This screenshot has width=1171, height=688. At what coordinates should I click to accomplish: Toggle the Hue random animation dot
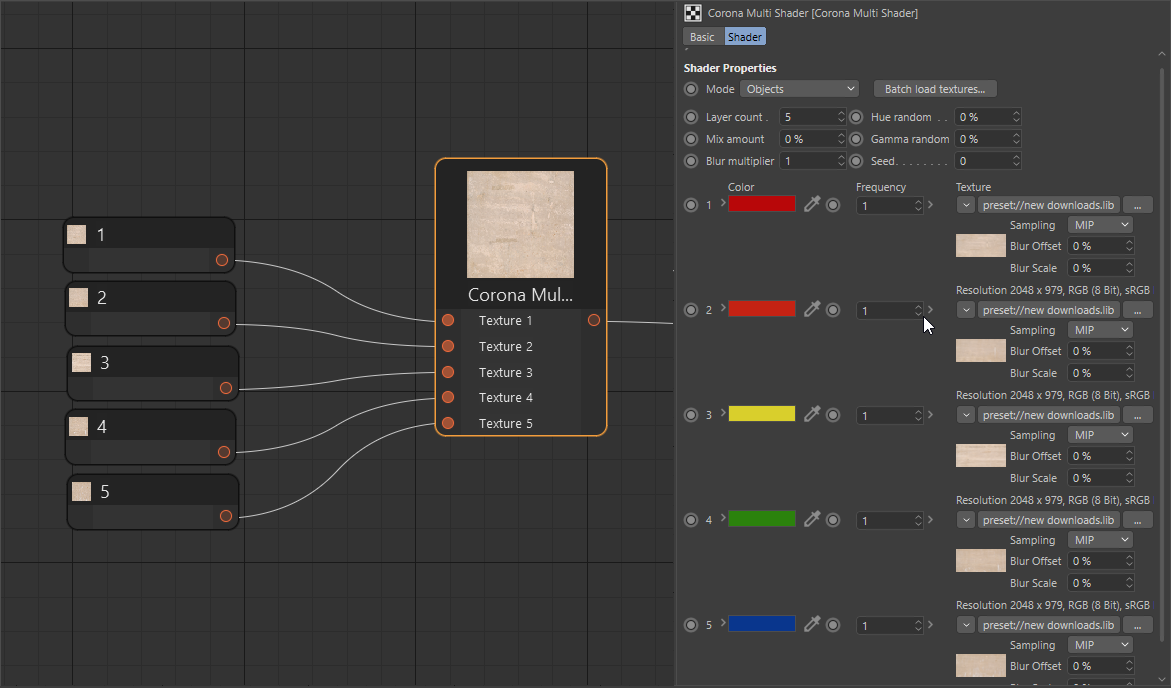coord(857,117)
